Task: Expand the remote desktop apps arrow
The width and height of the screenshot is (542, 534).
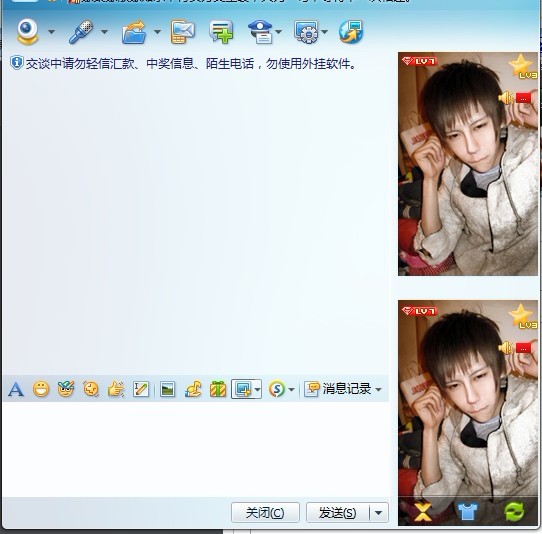Action: click(x=324, y=32)
